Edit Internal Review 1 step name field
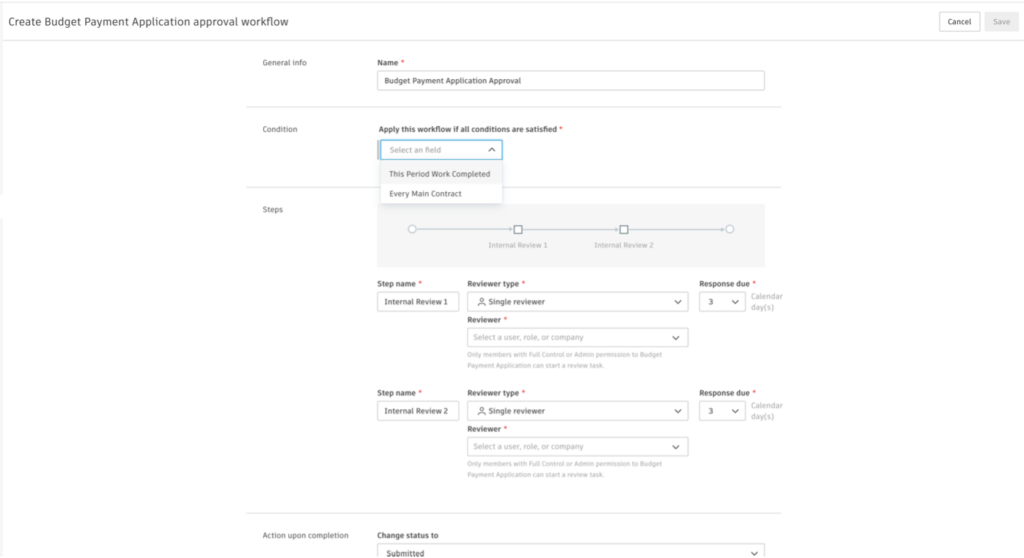The height and width of the screenshot is (558, 1024). pos(418,302)
